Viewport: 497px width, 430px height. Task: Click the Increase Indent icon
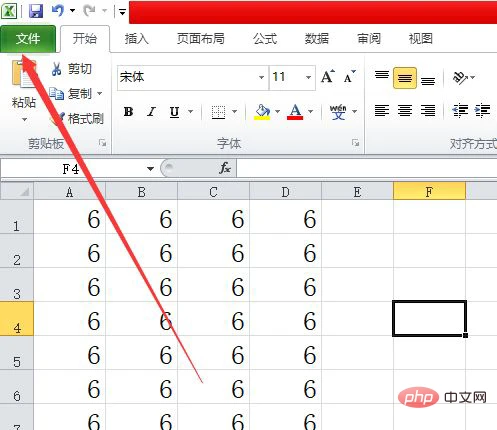[482, 111]
